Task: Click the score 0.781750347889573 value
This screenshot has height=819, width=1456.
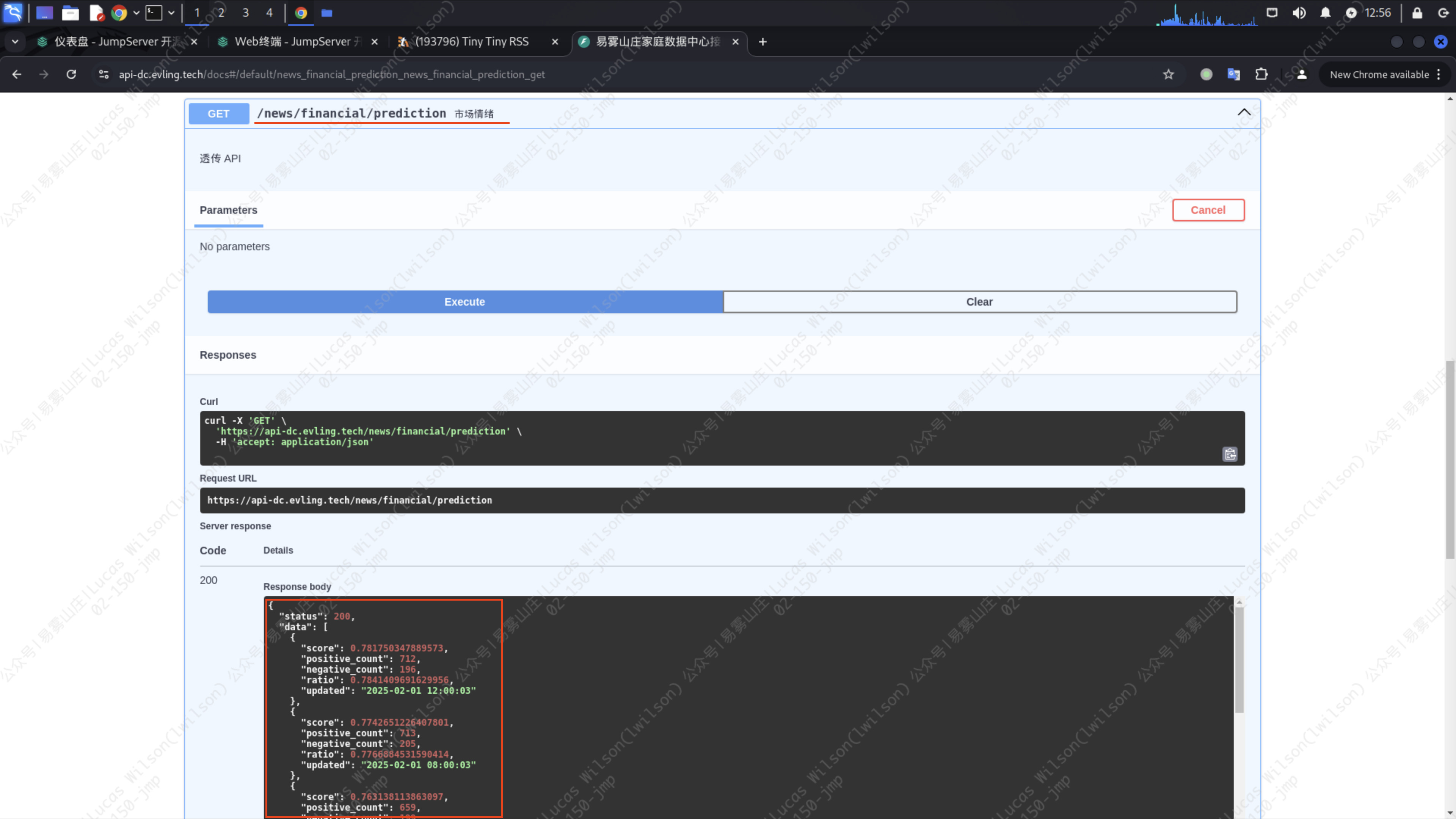Action: click(x=396, y=648)
